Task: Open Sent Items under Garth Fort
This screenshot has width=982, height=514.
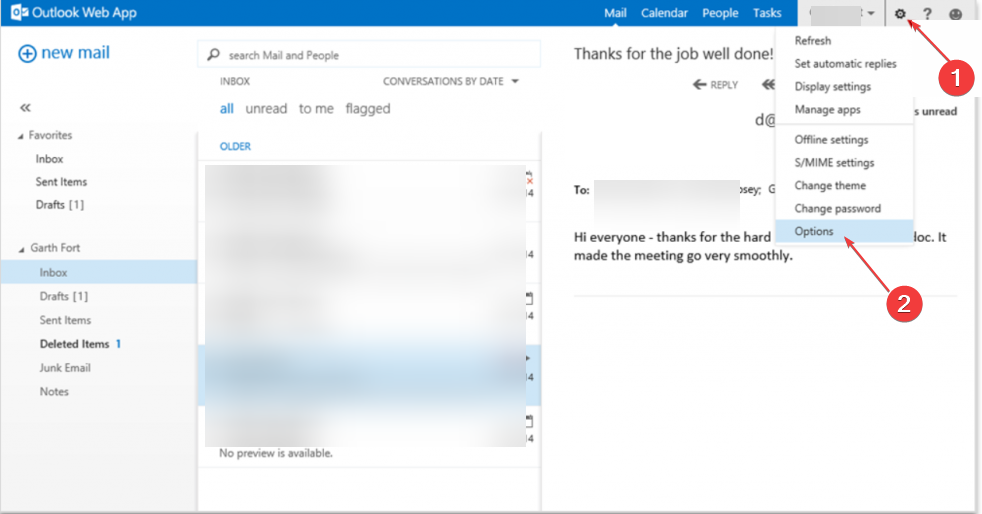Action: click(65, 320)
